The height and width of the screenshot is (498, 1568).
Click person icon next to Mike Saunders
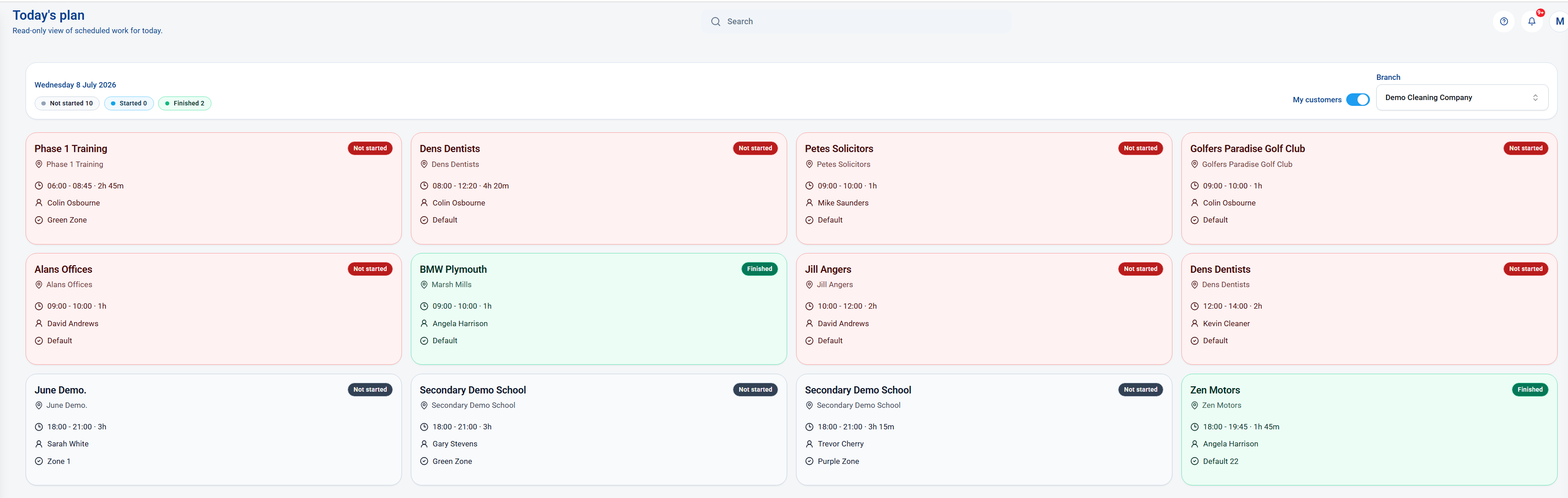809,203
